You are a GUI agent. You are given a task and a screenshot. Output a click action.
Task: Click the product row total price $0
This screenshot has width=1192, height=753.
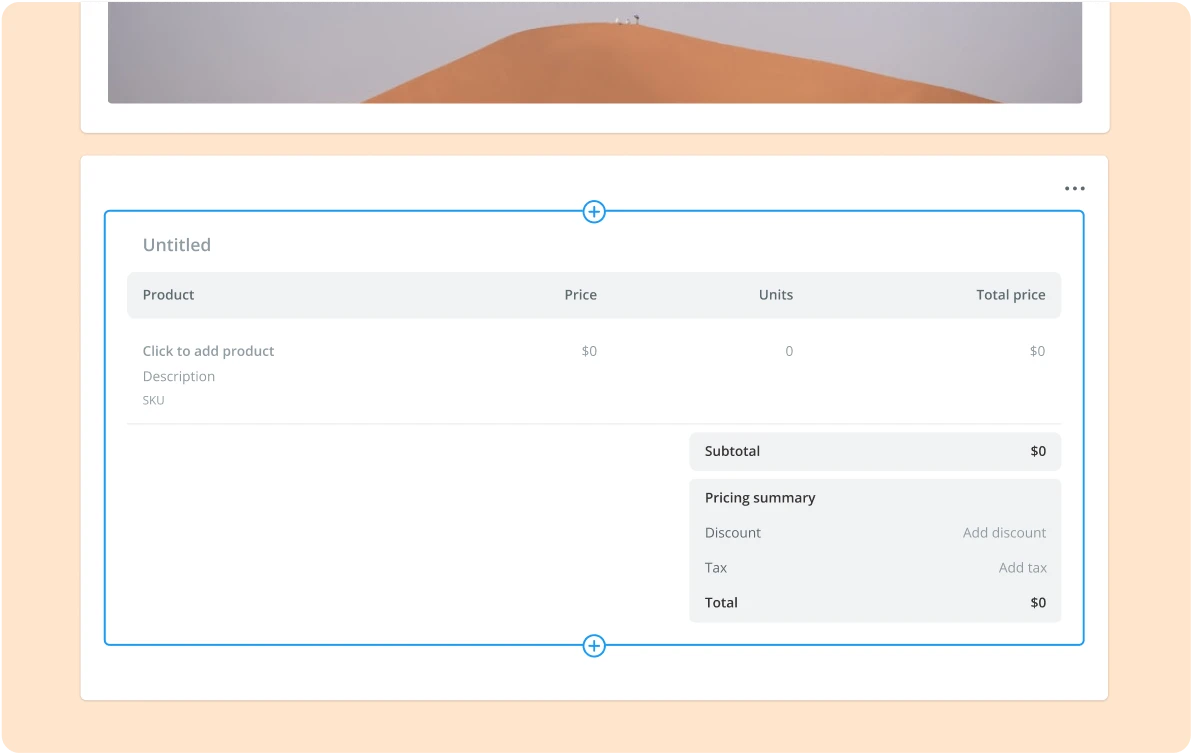pos(1037,351)
